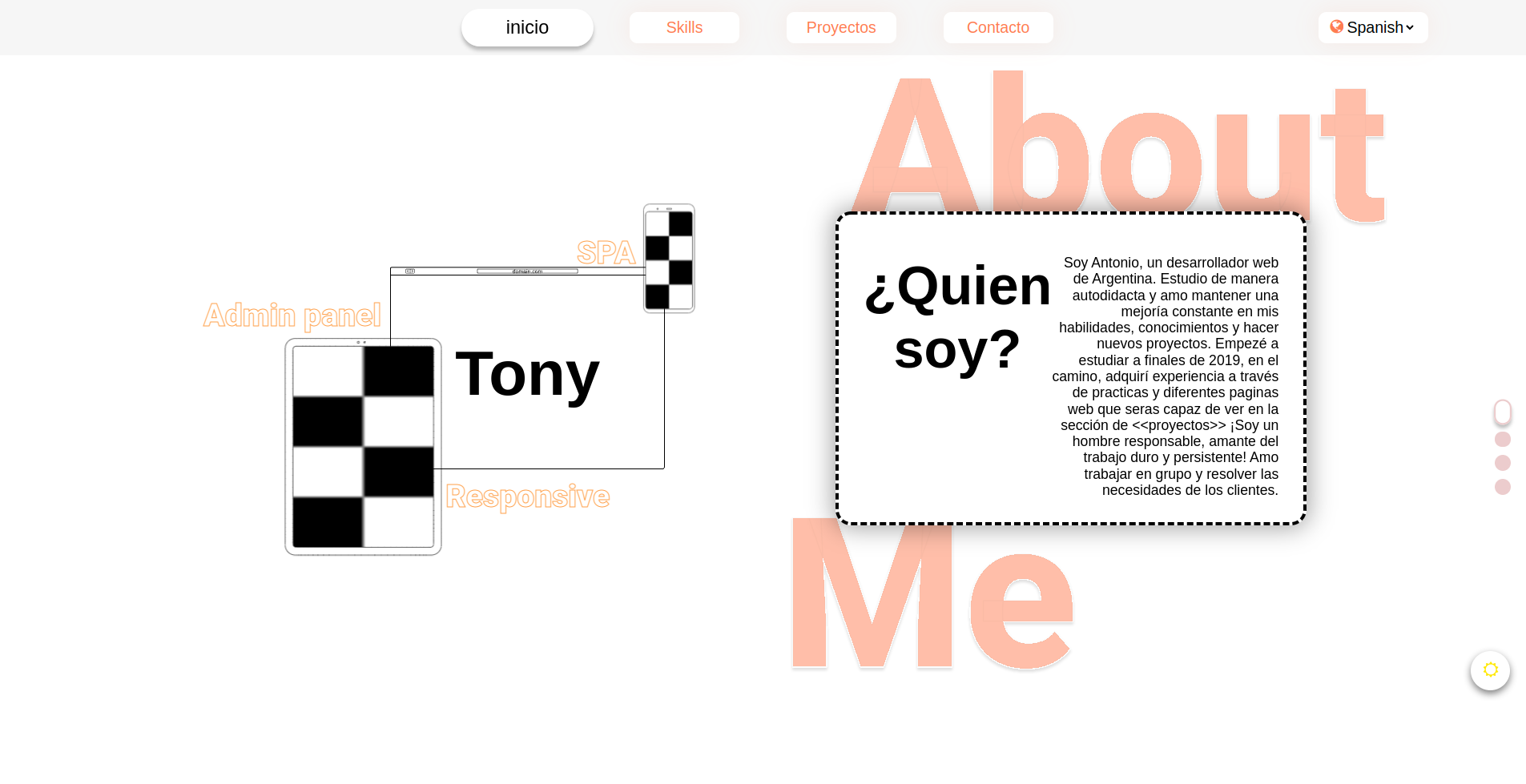The height and width of the screenshot is (784, 1526).
Task: Expand the chevron next to Spanish
Action: click(x=1410, y=27)
